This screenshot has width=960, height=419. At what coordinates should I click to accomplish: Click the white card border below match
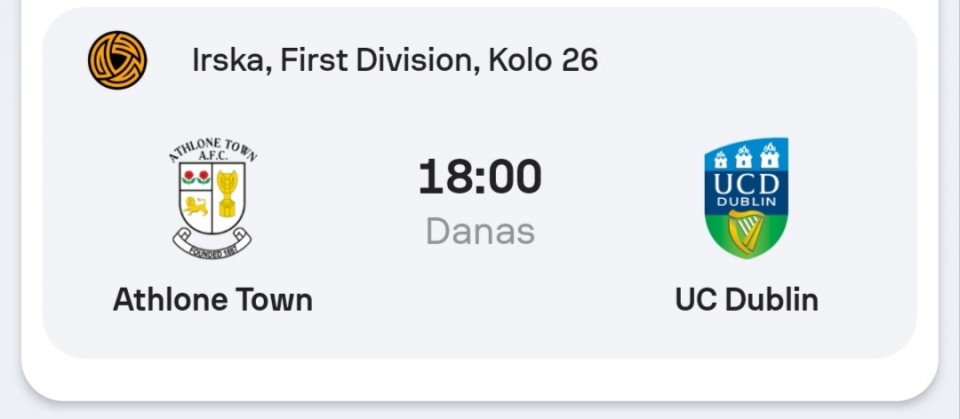coord(480,380)
